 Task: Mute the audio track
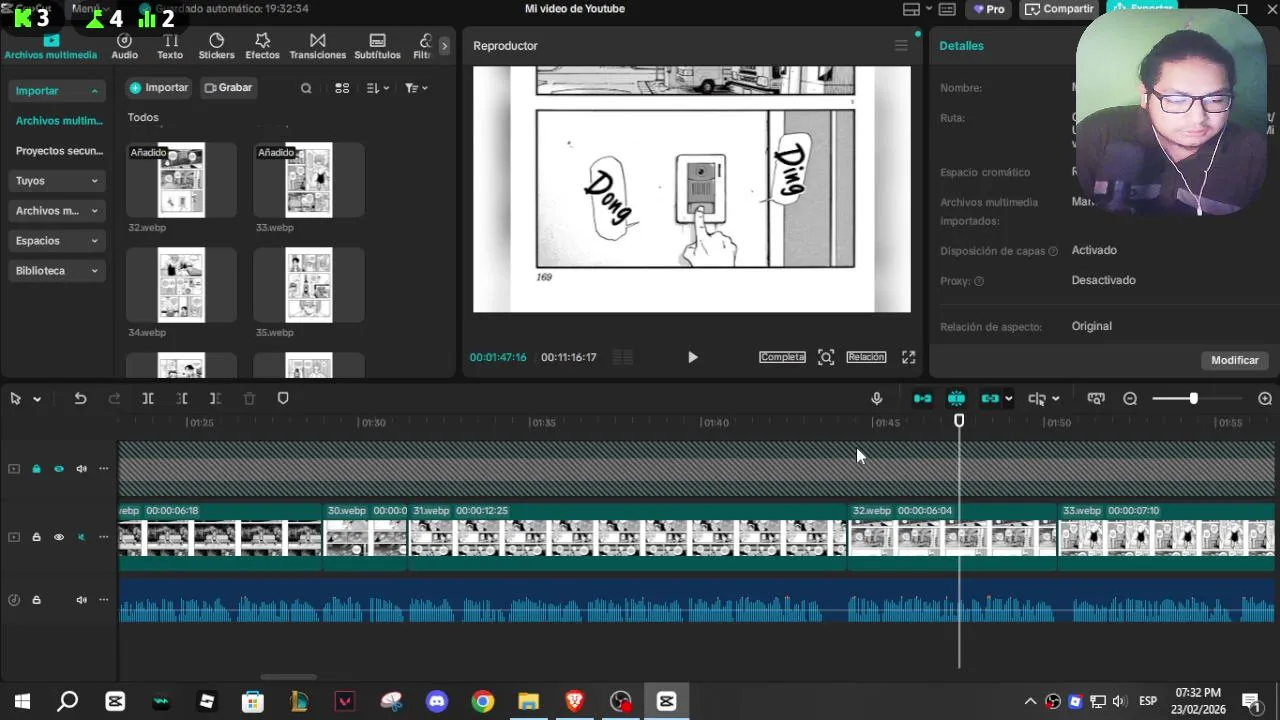coord(81,600)
